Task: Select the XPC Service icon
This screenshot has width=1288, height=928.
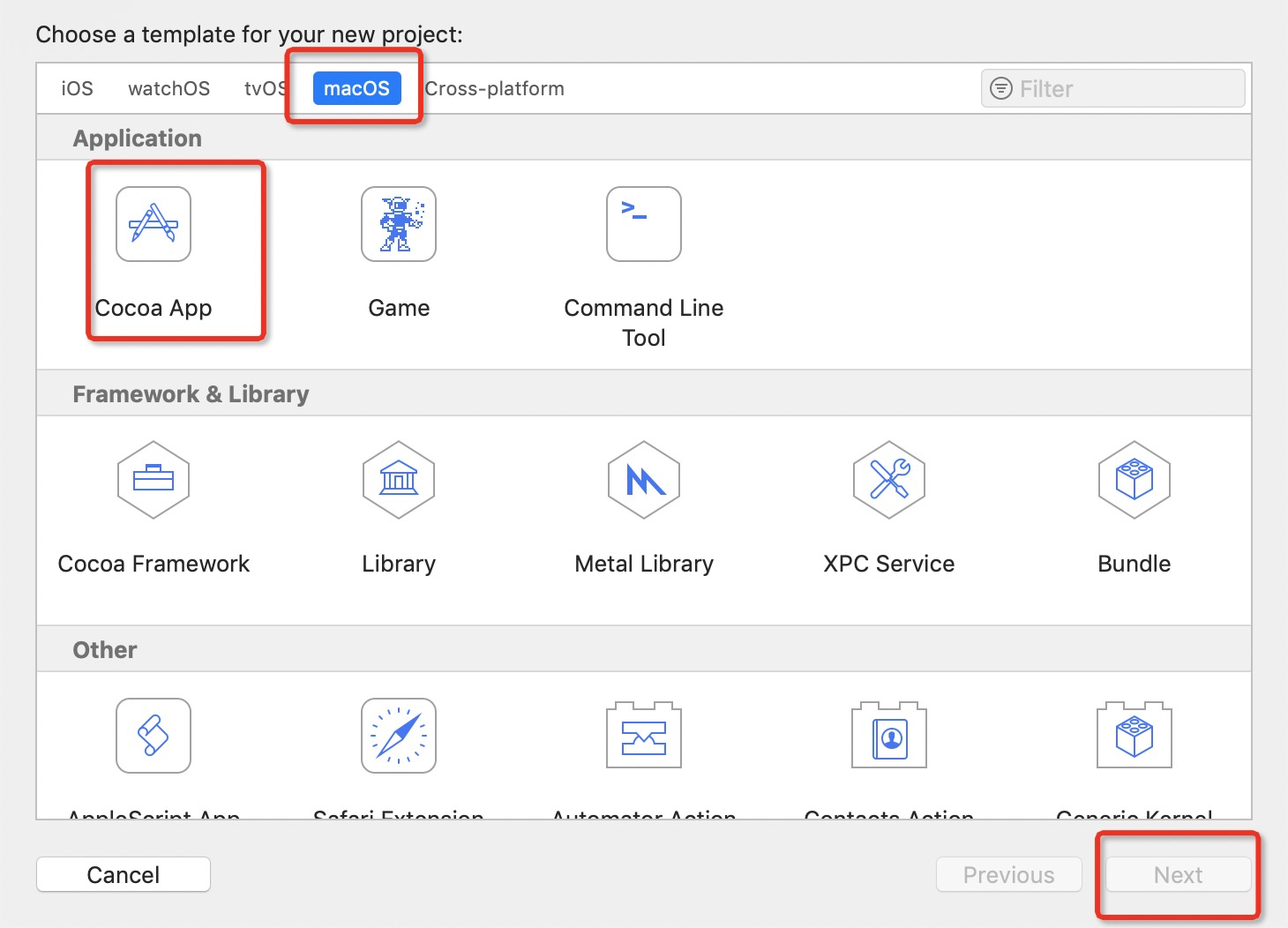Action: coord(889,480)
